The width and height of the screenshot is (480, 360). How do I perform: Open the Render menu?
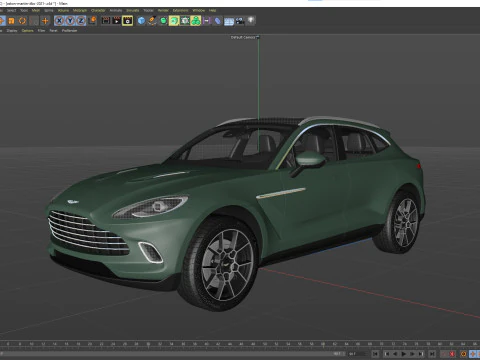(x=163, y=10)
